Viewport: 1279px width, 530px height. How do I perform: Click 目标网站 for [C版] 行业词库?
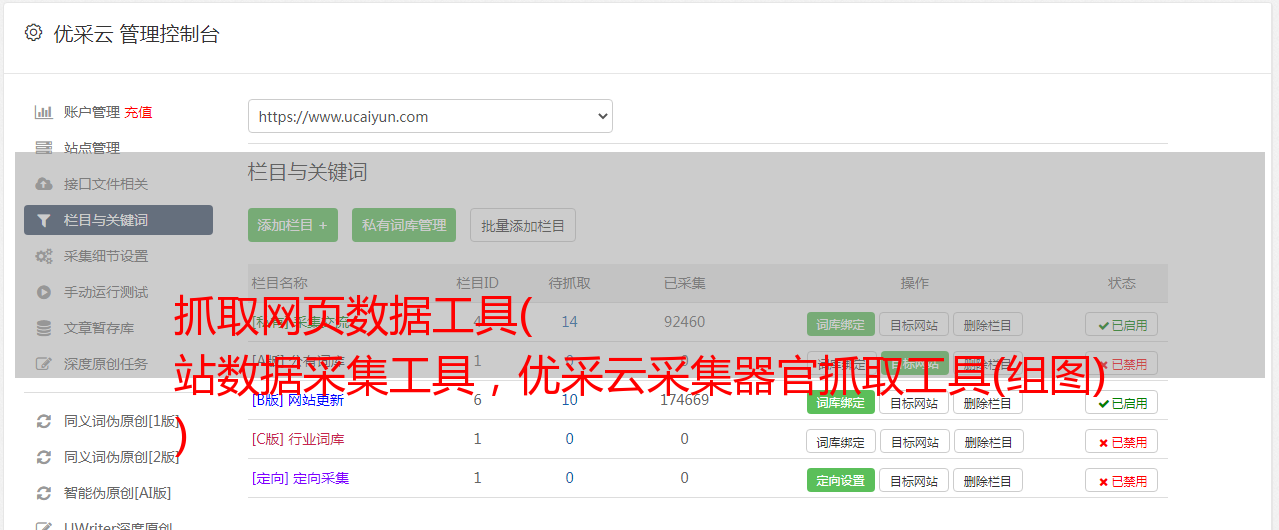[x=914, y=441]
